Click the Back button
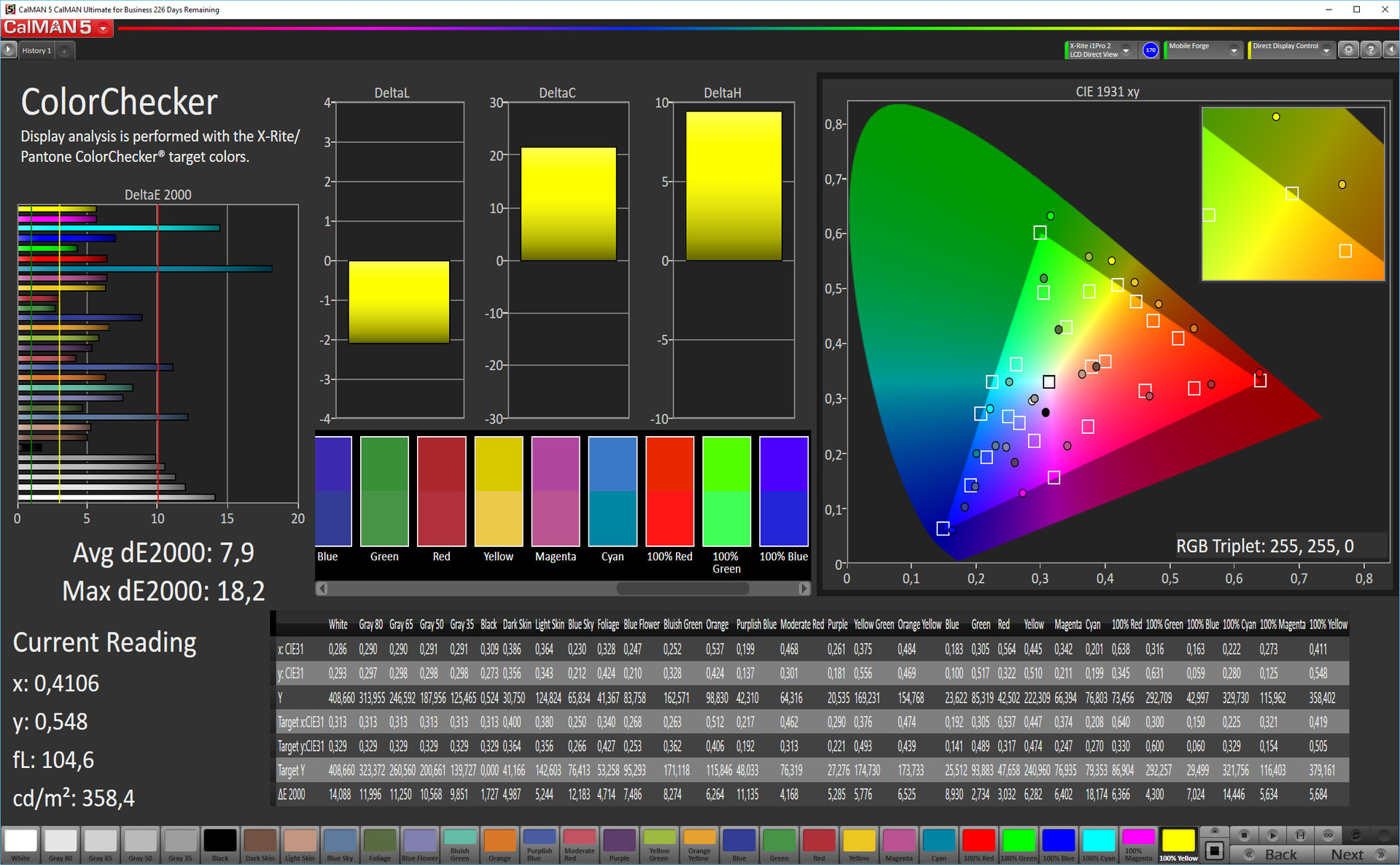 point(1273,854)
